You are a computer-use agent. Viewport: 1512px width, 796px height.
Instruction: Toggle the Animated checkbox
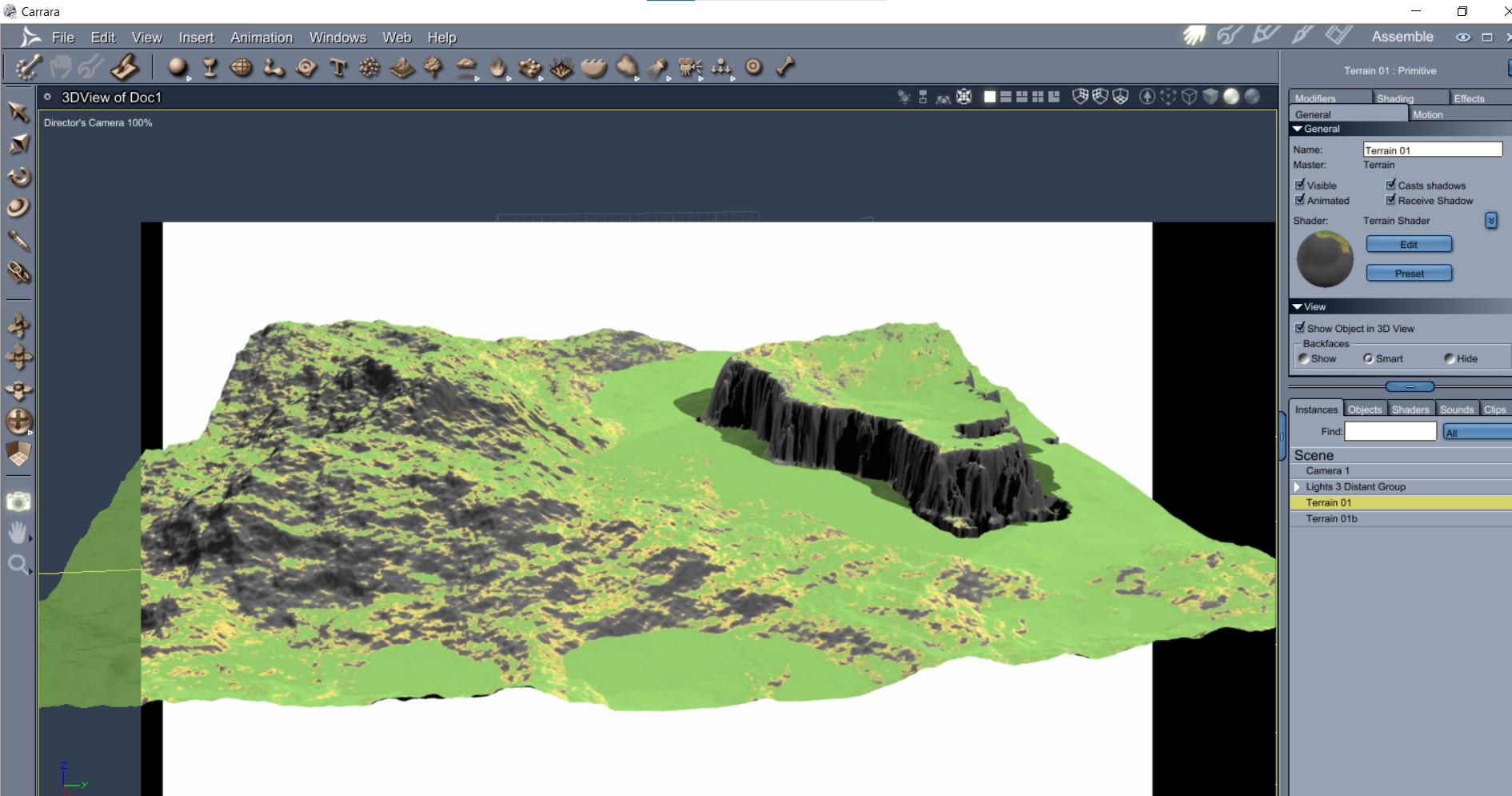(x=1300, y=200)
